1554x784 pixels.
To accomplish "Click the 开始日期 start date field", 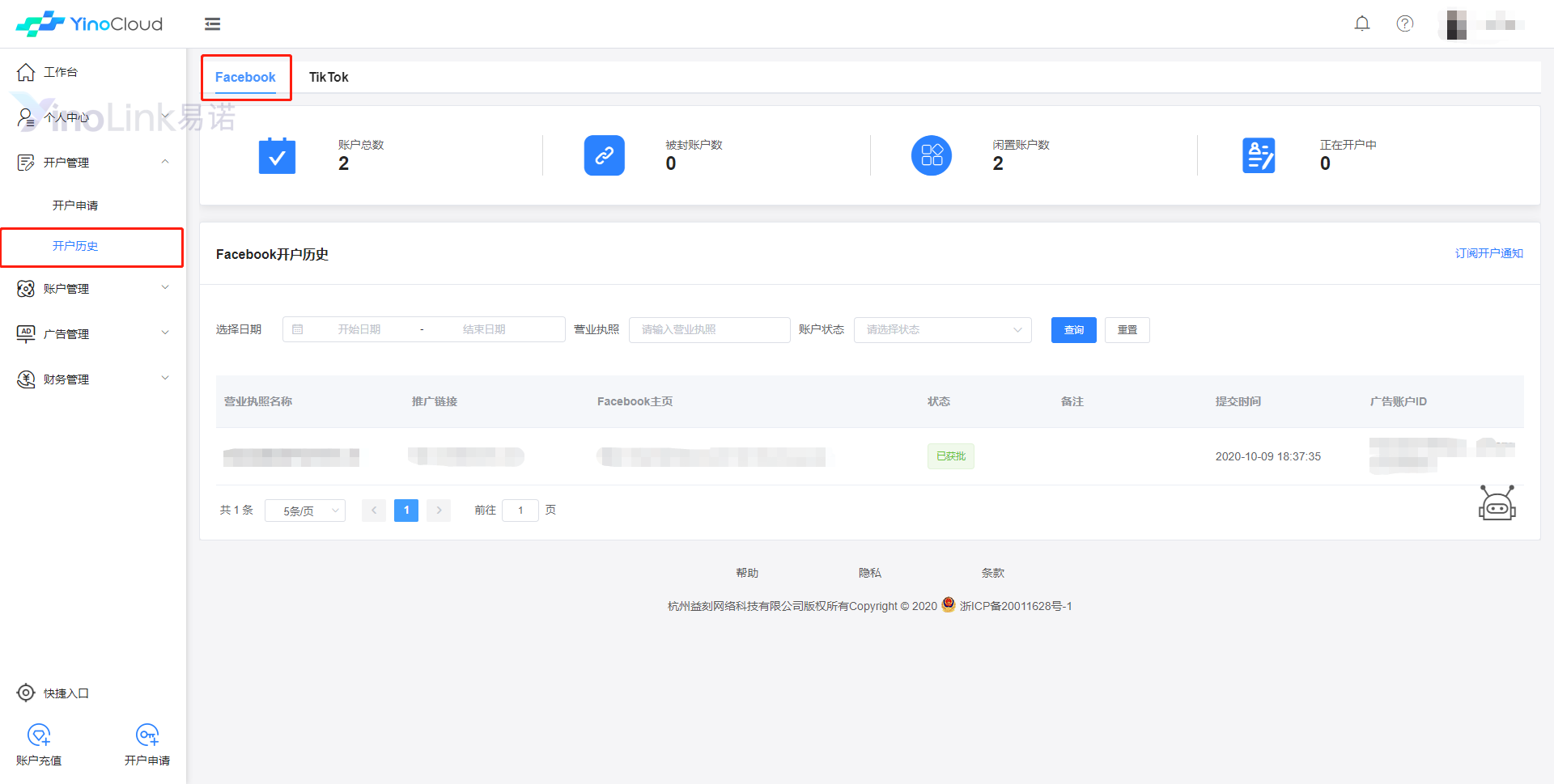I will click(x=359, y=329).
